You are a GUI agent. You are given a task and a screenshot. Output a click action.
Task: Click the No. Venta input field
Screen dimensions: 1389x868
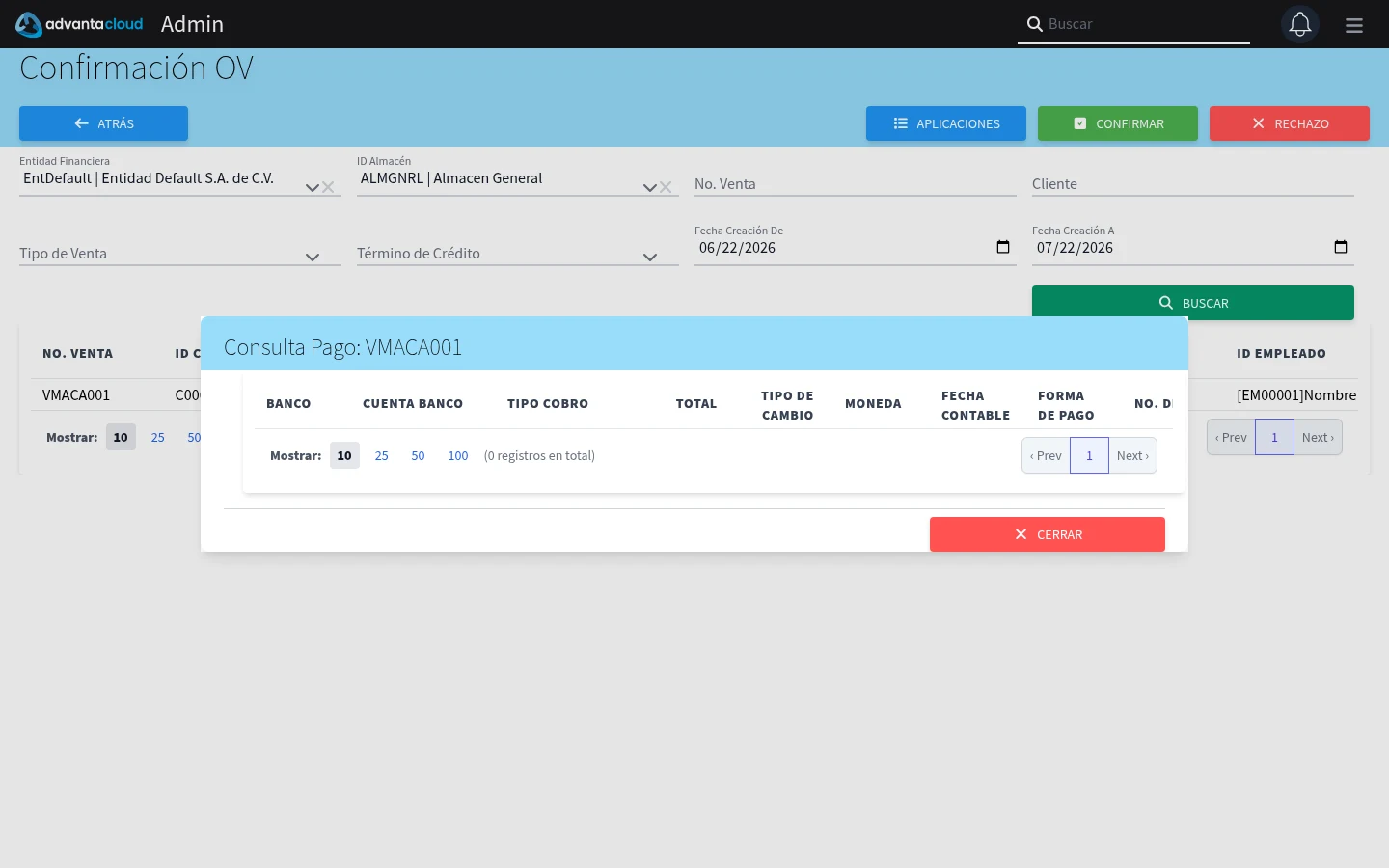pyautogui.click(x=856, y=183)
